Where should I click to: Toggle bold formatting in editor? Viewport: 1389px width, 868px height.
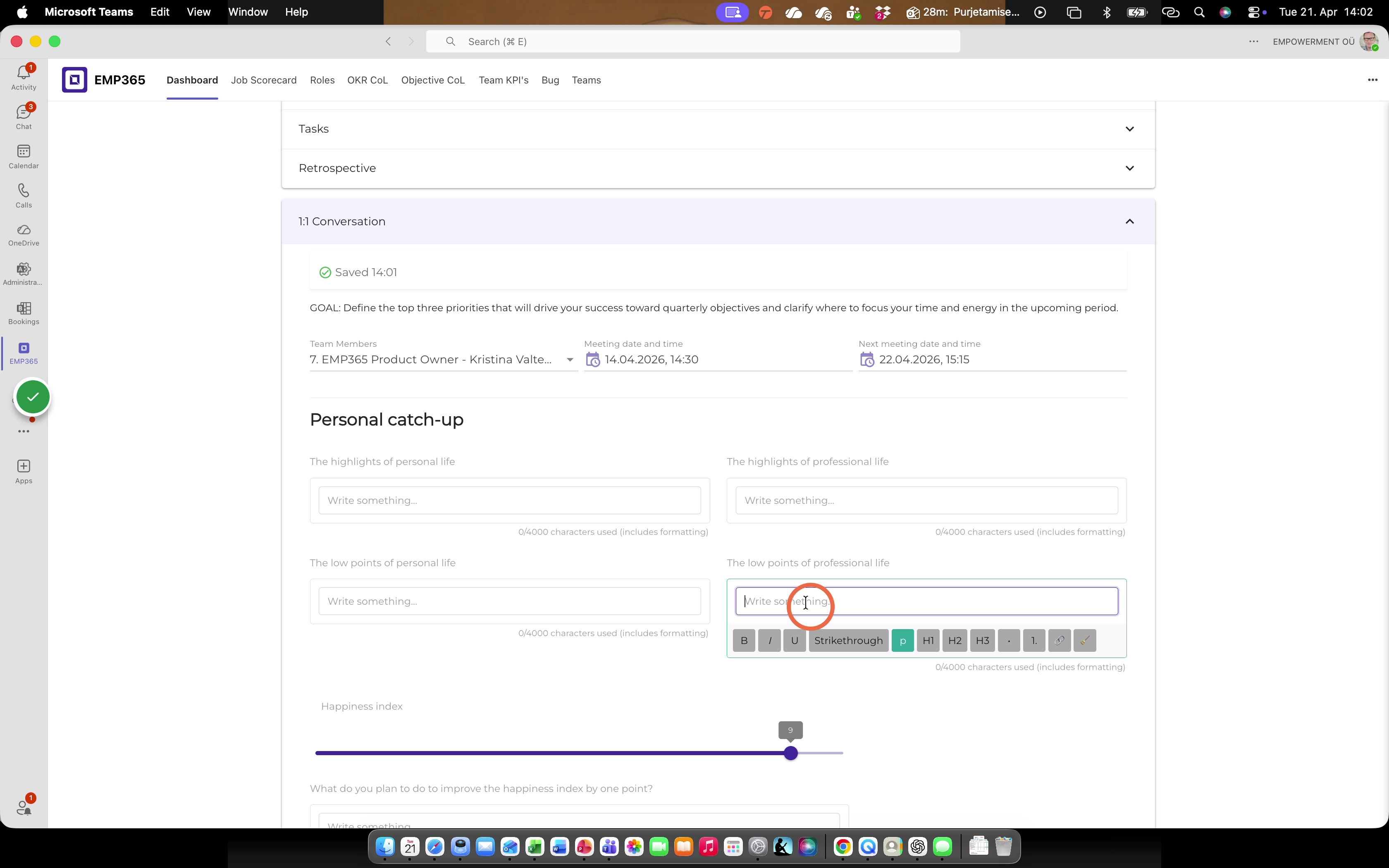(x=745, y=640)
